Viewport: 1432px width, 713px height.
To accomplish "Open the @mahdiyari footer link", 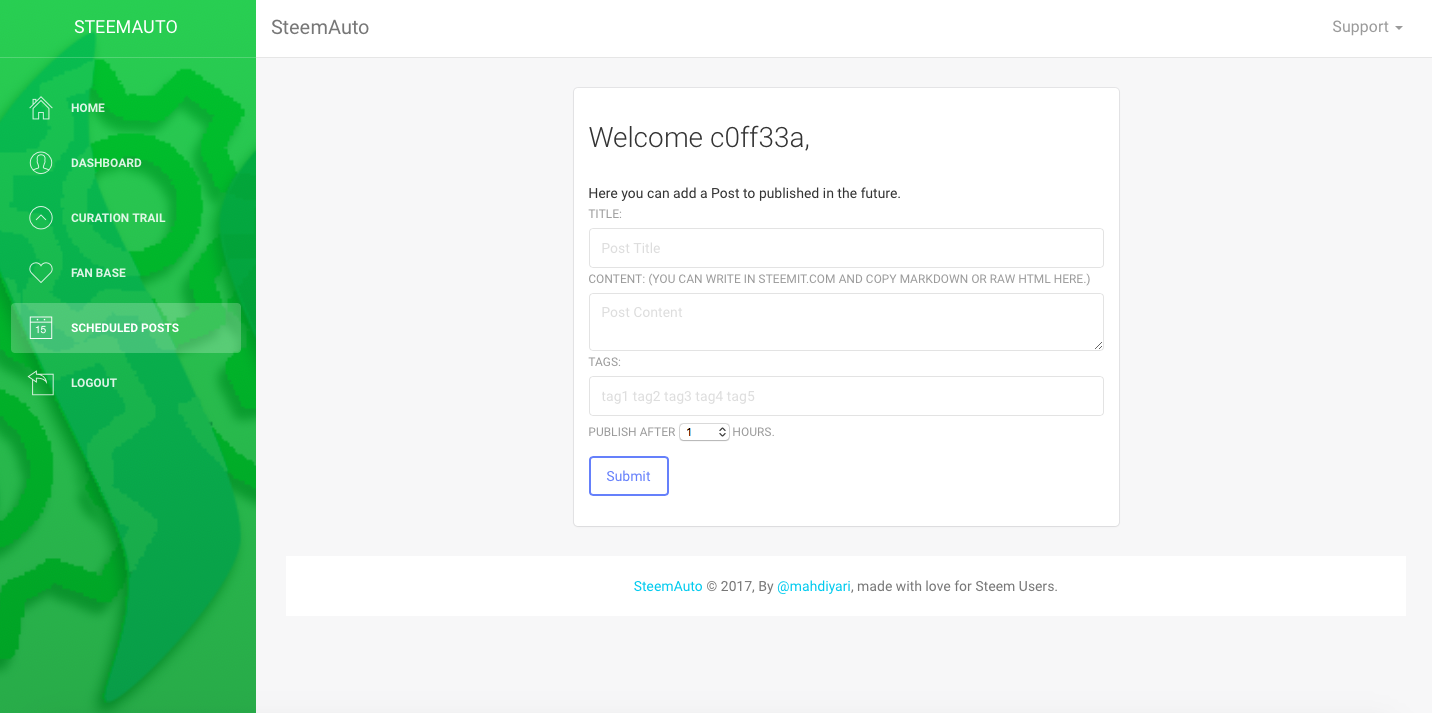I will [813, 586].
